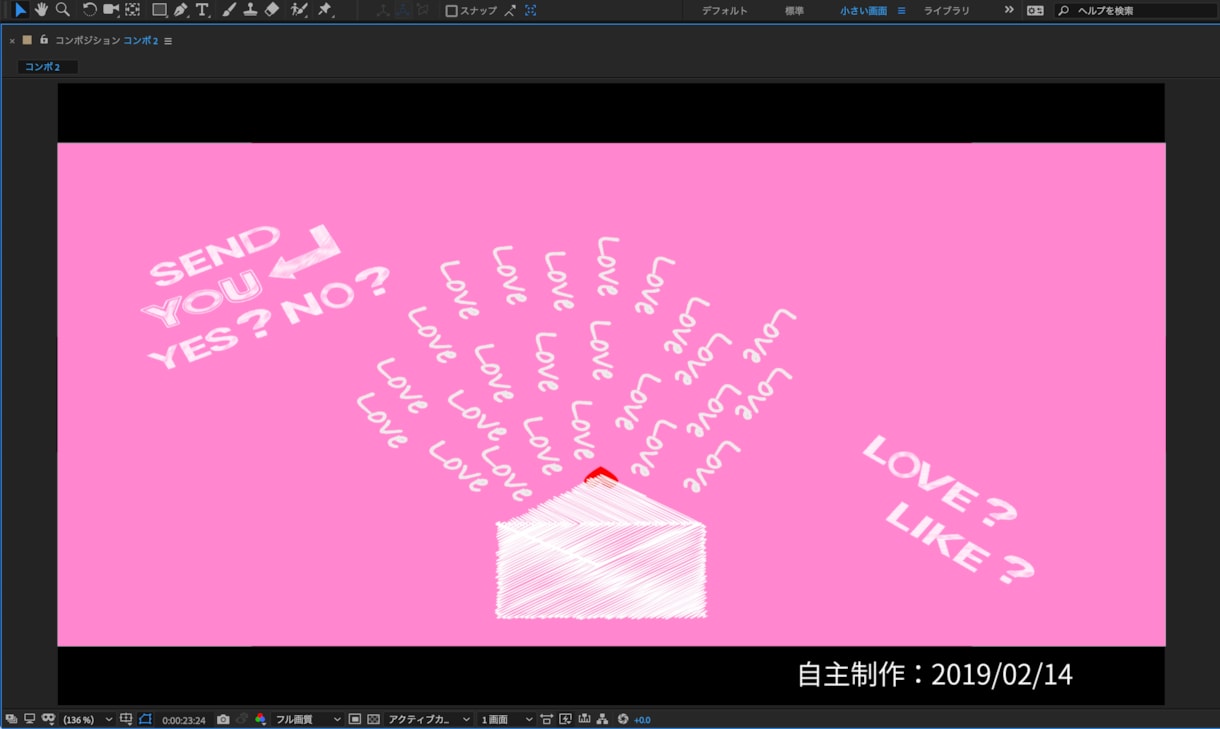
Task: Open the 136% magnification dropdown
Action: click(x=88, y=720)
